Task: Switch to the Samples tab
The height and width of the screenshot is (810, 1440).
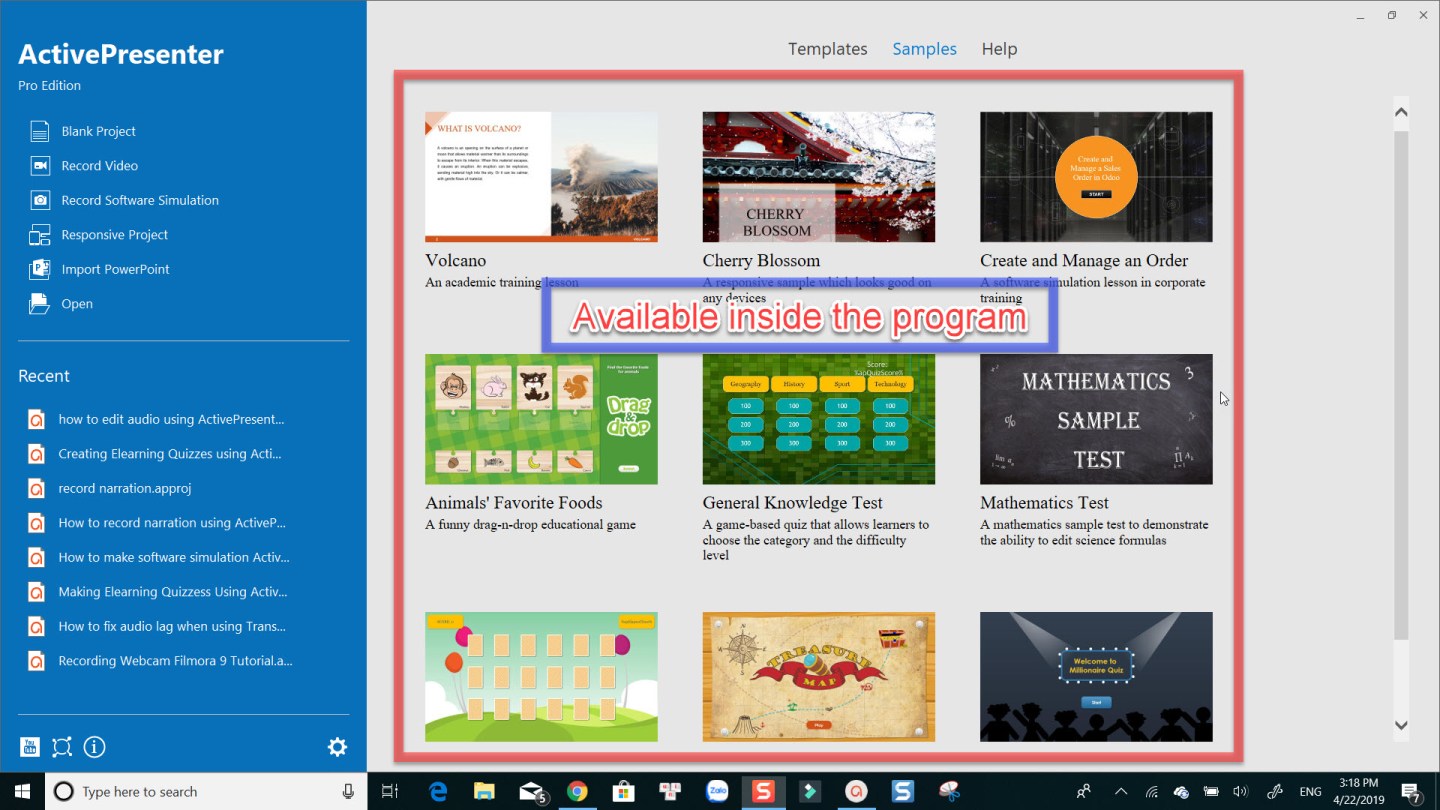Action: pos(924,49)
